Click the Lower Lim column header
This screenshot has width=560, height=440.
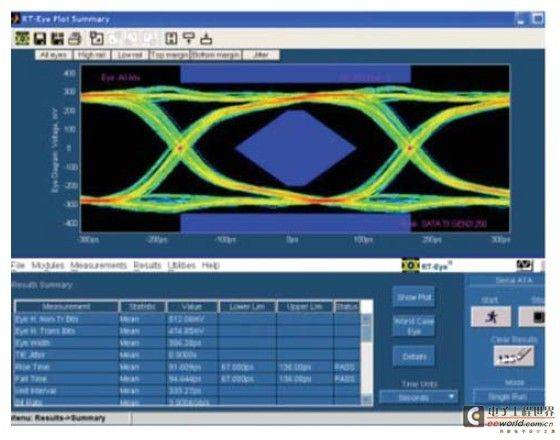(x=247, y=307)
